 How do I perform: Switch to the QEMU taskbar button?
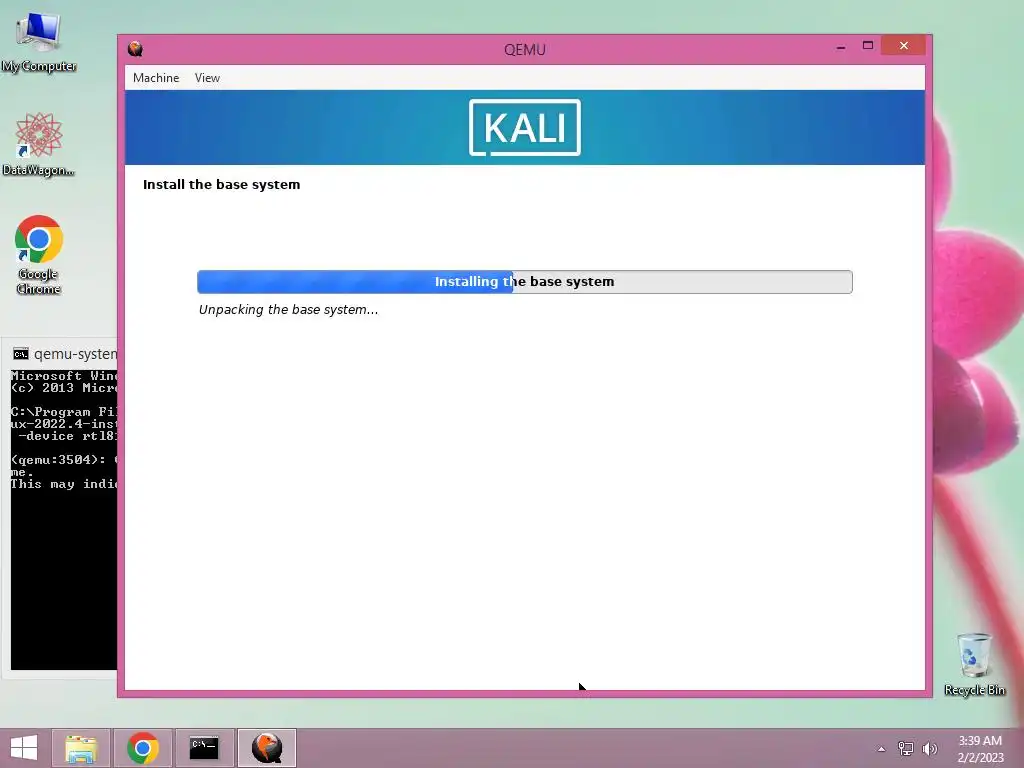267,748
